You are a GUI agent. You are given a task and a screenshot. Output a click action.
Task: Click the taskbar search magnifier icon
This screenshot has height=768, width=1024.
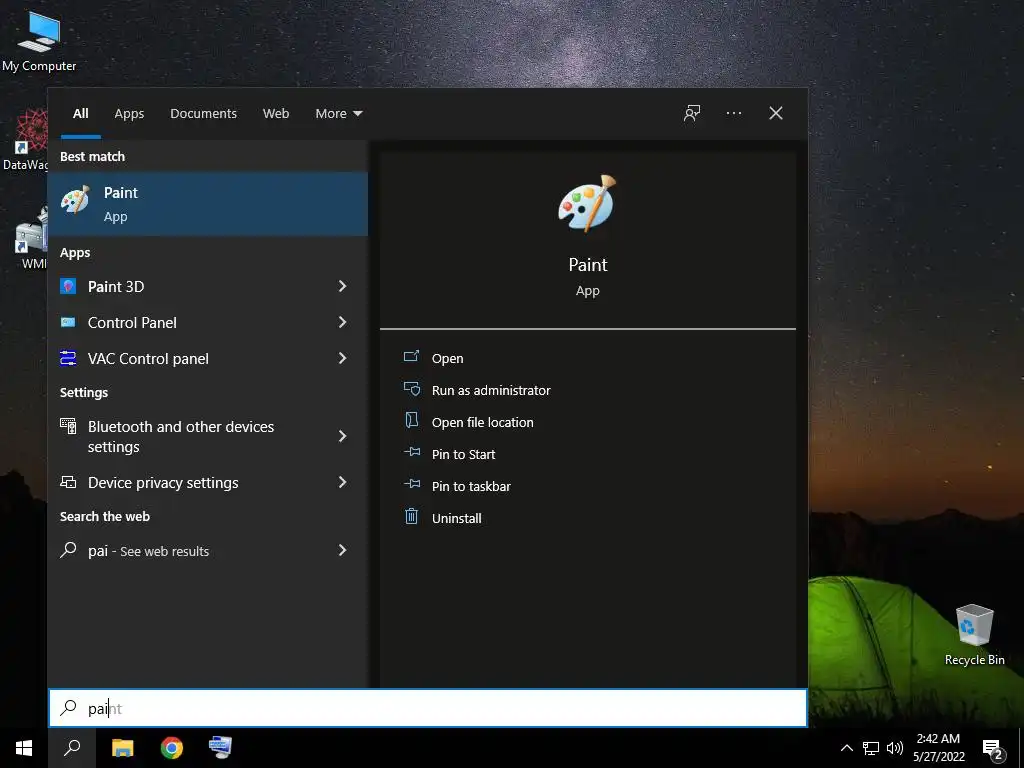pos(72,748)
